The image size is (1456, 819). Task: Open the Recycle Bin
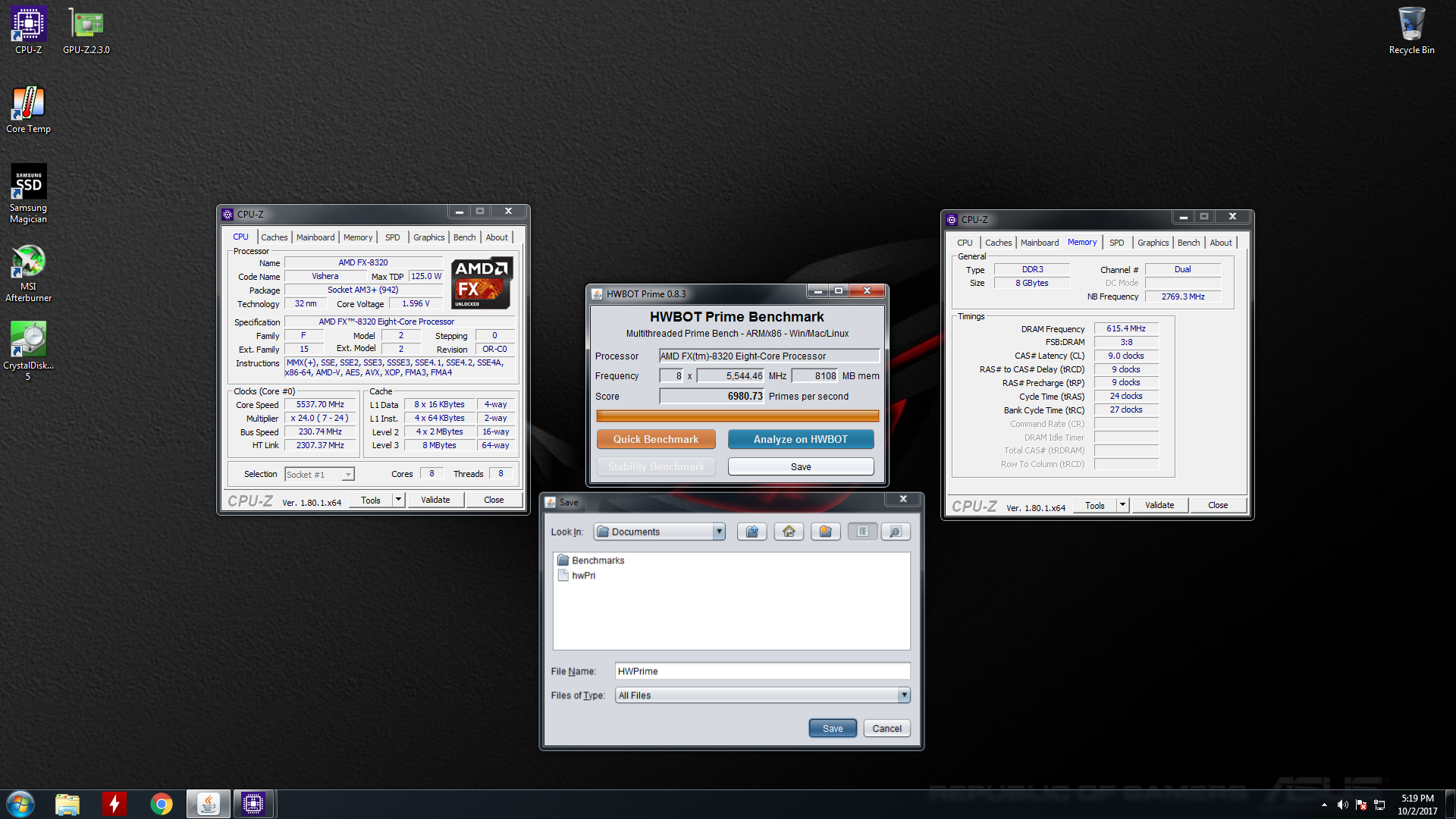pyautogui.click(x=1411, y=30)
